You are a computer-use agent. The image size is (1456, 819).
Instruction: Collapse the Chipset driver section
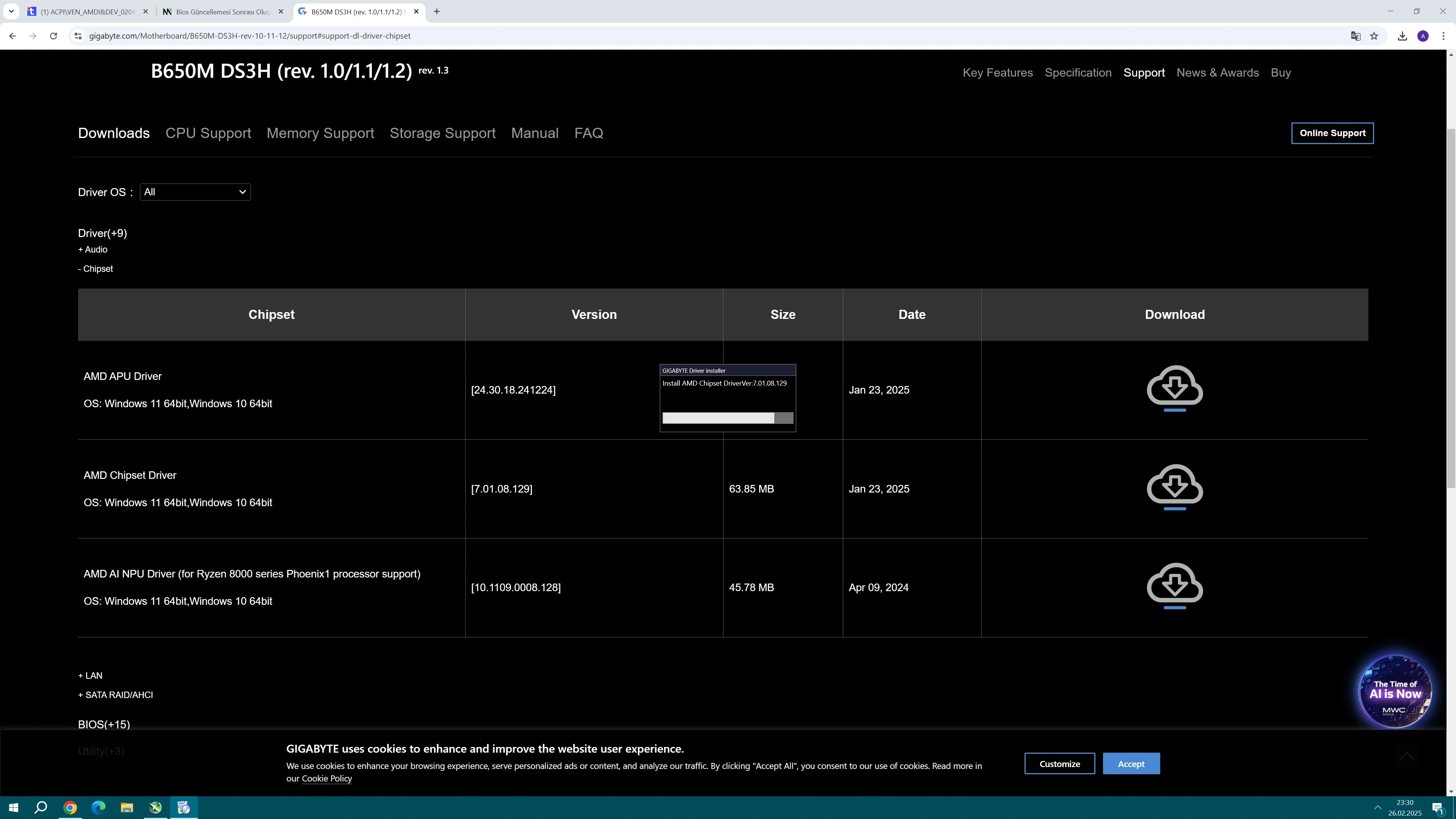pyautogui.click(x=96, y=268)
